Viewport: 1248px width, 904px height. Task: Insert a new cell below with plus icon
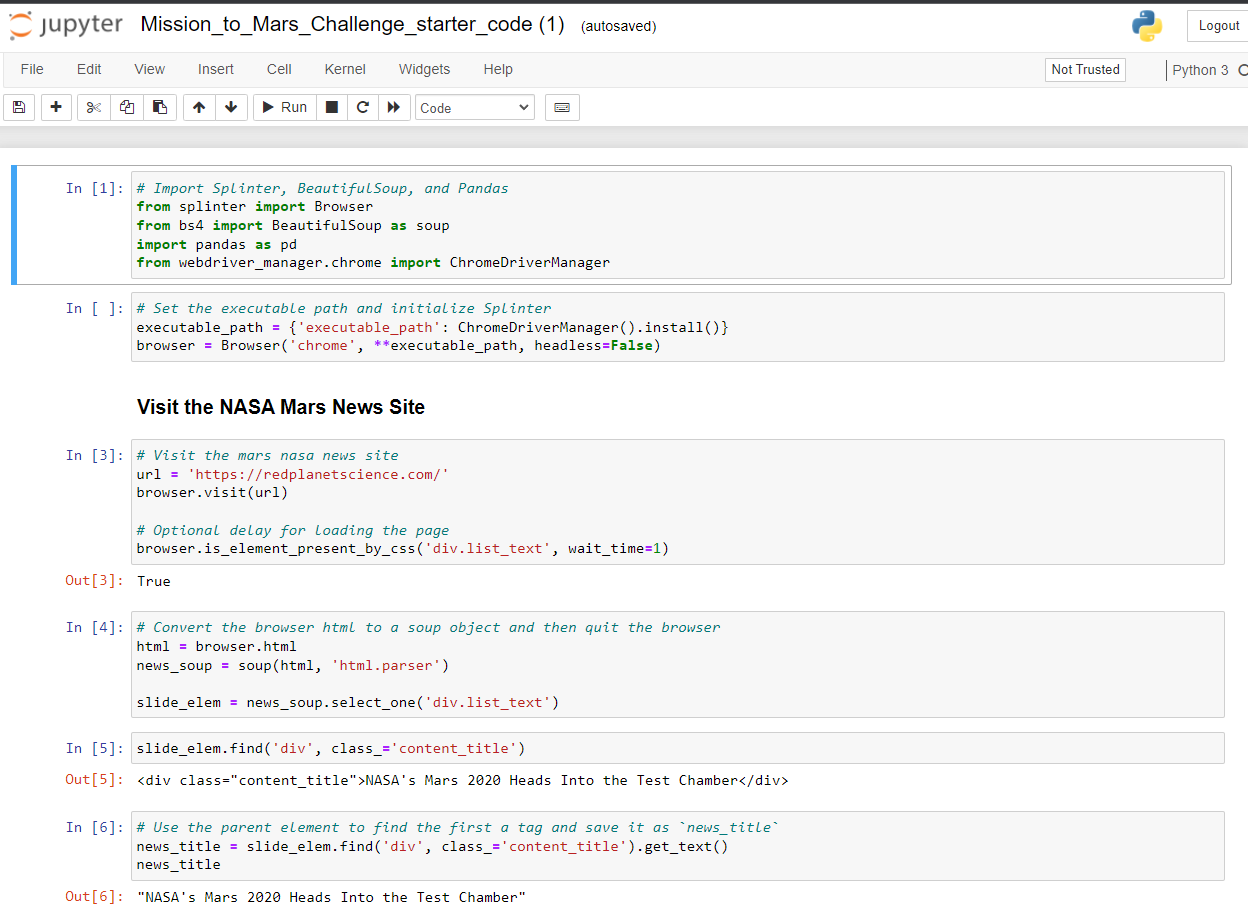click(55, 107)
